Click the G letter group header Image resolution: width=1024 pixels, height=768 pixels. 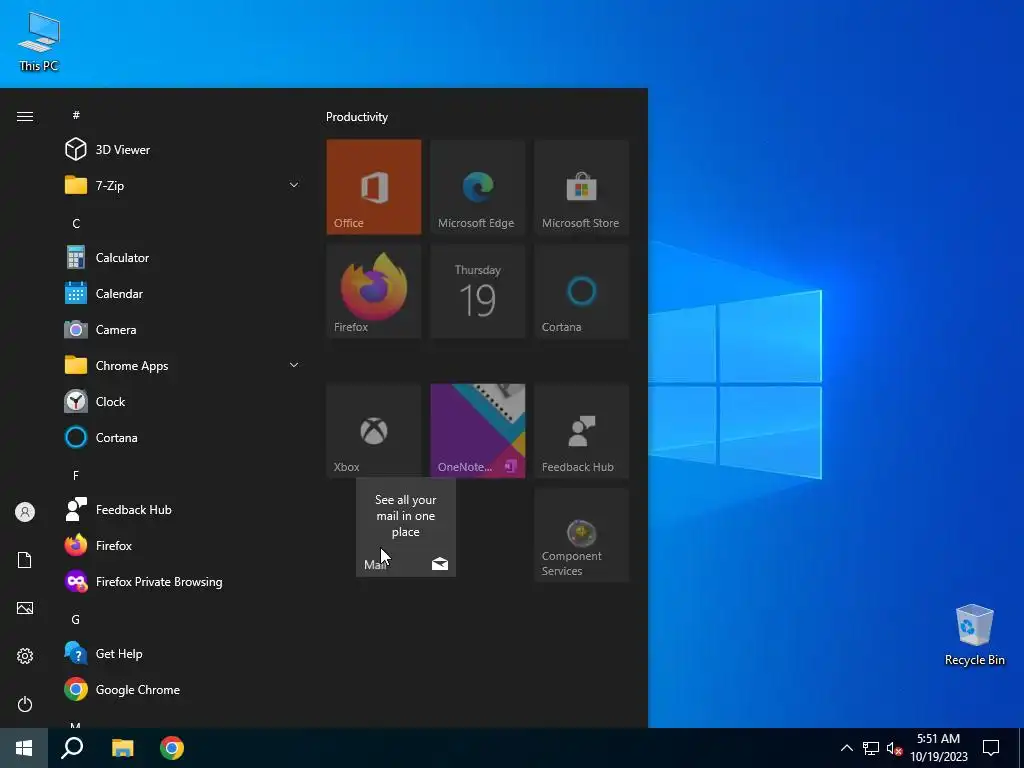76,619
